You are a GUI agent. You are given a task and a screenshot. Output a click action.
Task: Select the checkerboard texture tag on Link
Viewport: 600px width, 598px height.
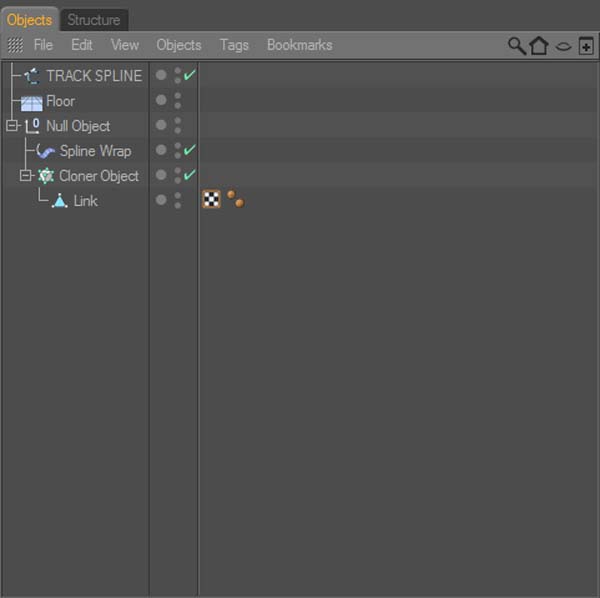coord(211,199)
